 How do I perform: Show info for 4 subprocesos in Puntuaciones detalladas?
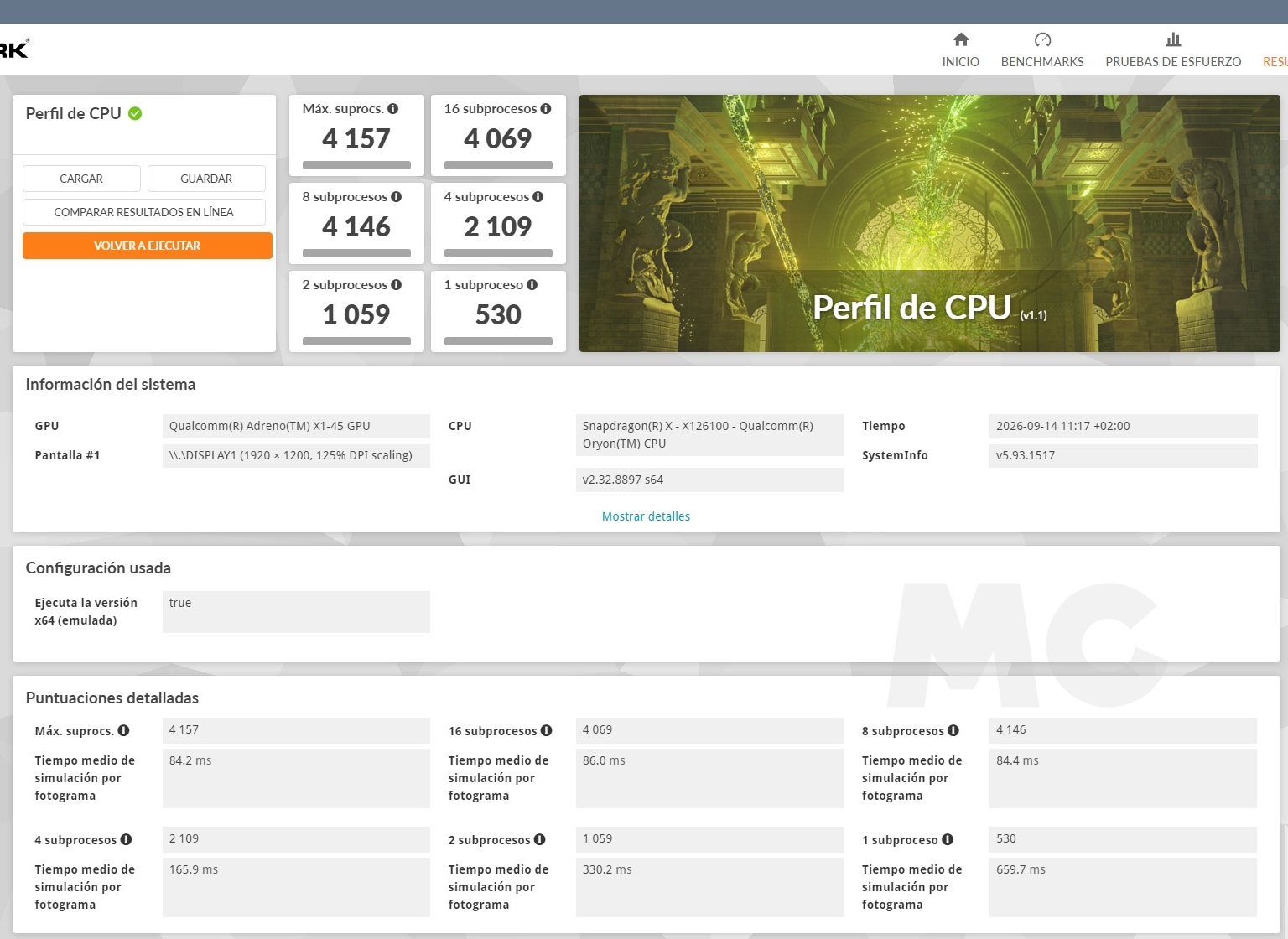coord(126,839)
